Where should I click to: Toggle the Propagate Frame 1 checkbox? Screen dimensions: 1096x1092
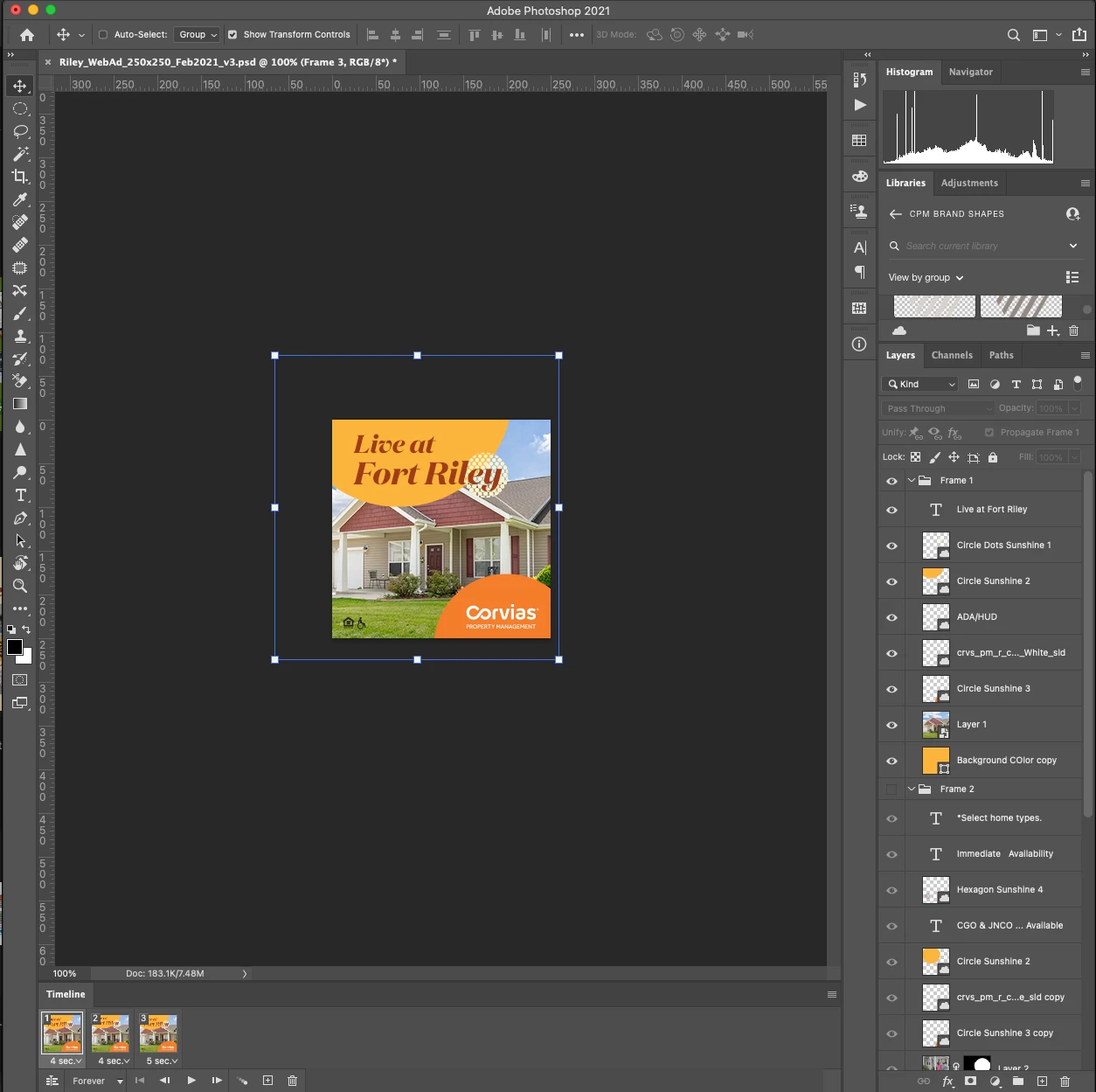pyautogui.click(x=989, y=432)
